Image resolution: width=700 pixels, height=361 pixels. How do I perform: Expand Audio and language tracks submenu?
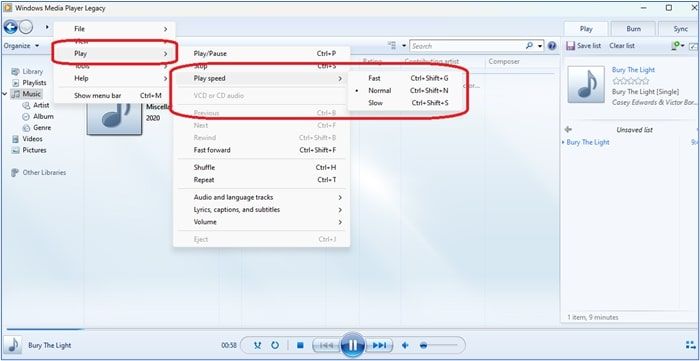pos(262,197)
